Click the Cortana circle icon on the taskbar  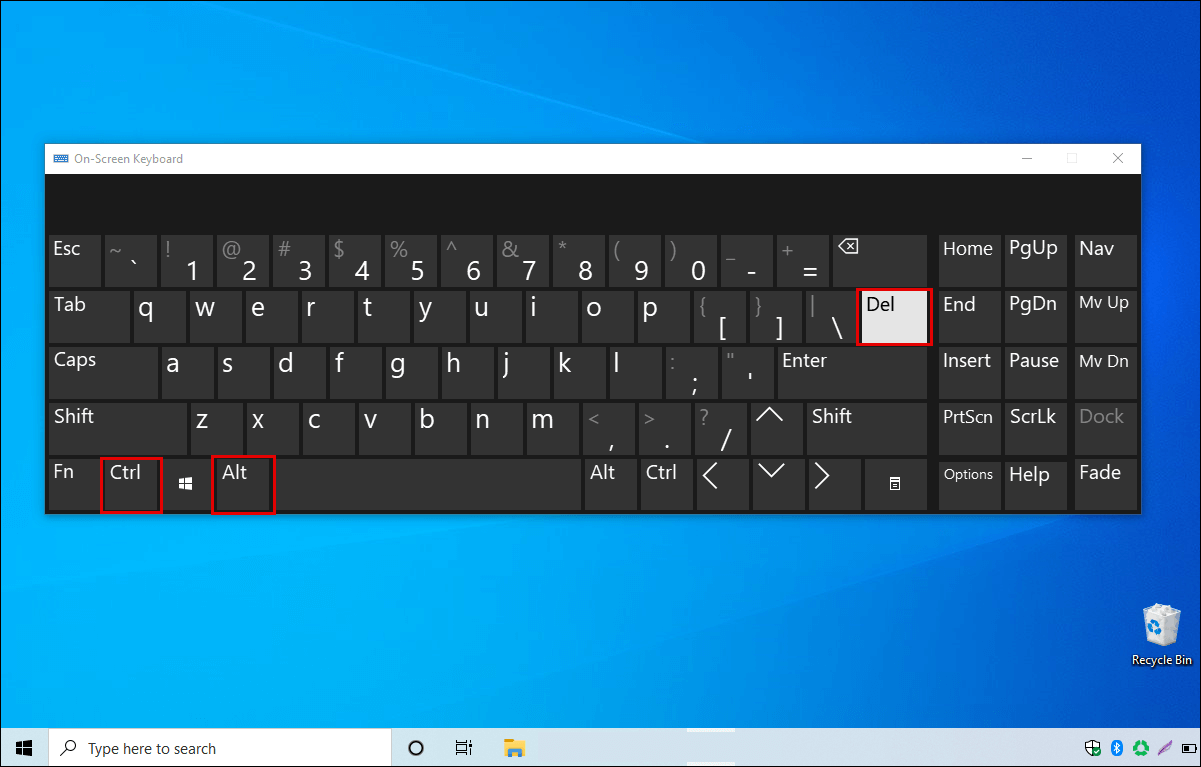click(x=415, y=747)
